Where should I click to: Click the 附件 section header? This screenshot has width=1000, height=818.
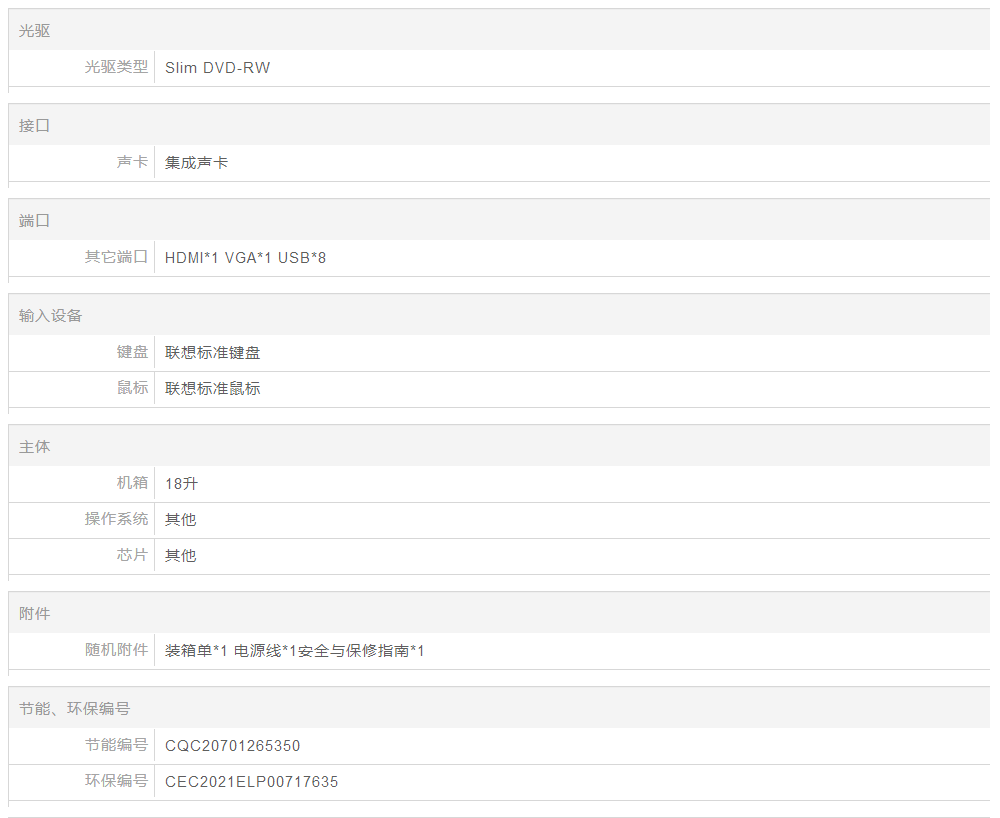(35, 613)
